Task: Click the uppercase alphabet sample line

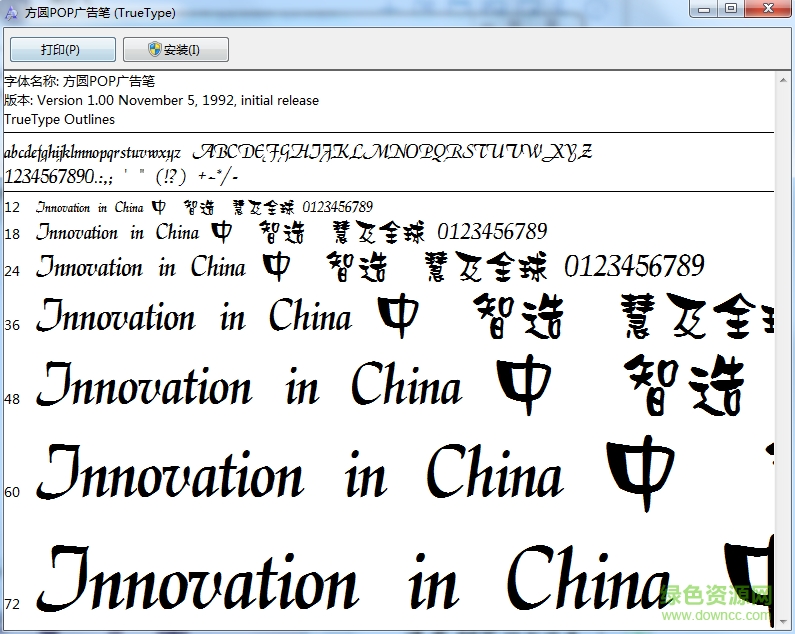Action: (x=392, y=152)
